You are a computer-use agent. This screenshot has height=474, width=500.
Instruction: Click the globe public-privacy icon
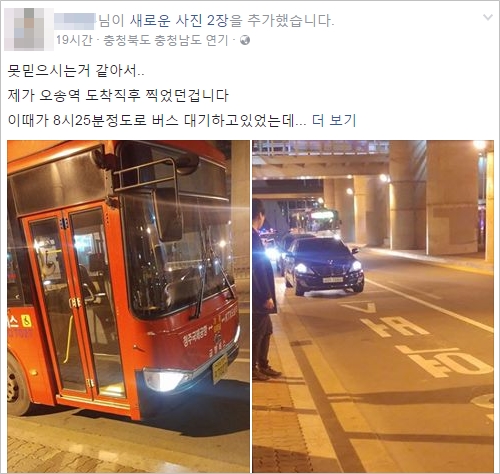click(245, 41)
